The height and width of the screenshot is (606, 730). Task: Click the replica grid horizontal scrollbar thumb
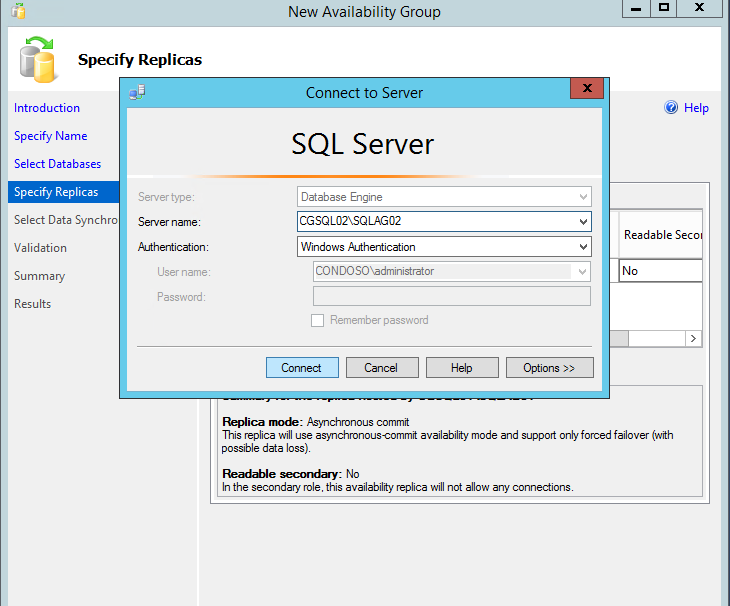619,338
